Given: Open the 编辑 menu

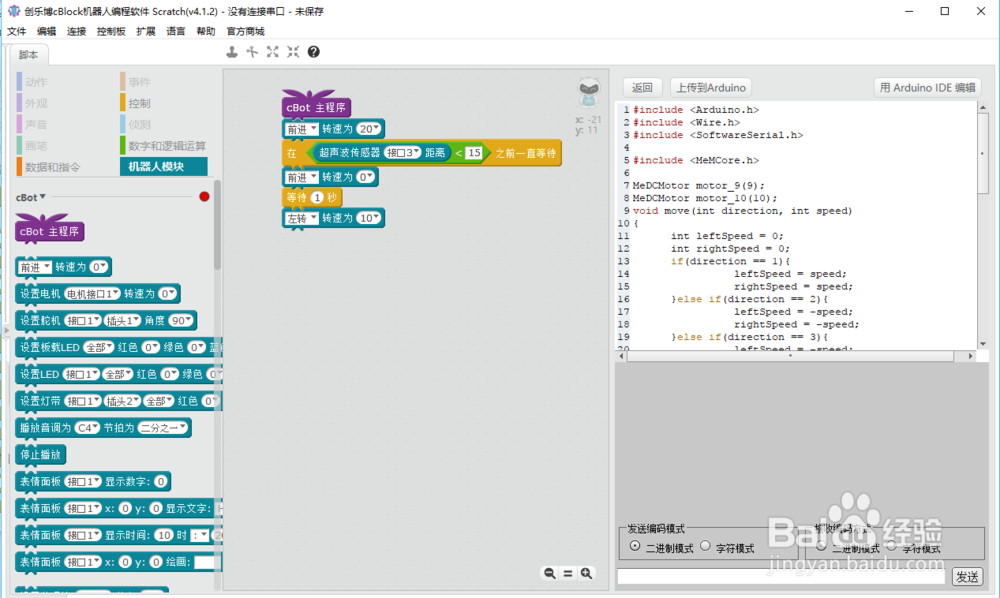Looking at the screenshot, I should tap(47, 31).
